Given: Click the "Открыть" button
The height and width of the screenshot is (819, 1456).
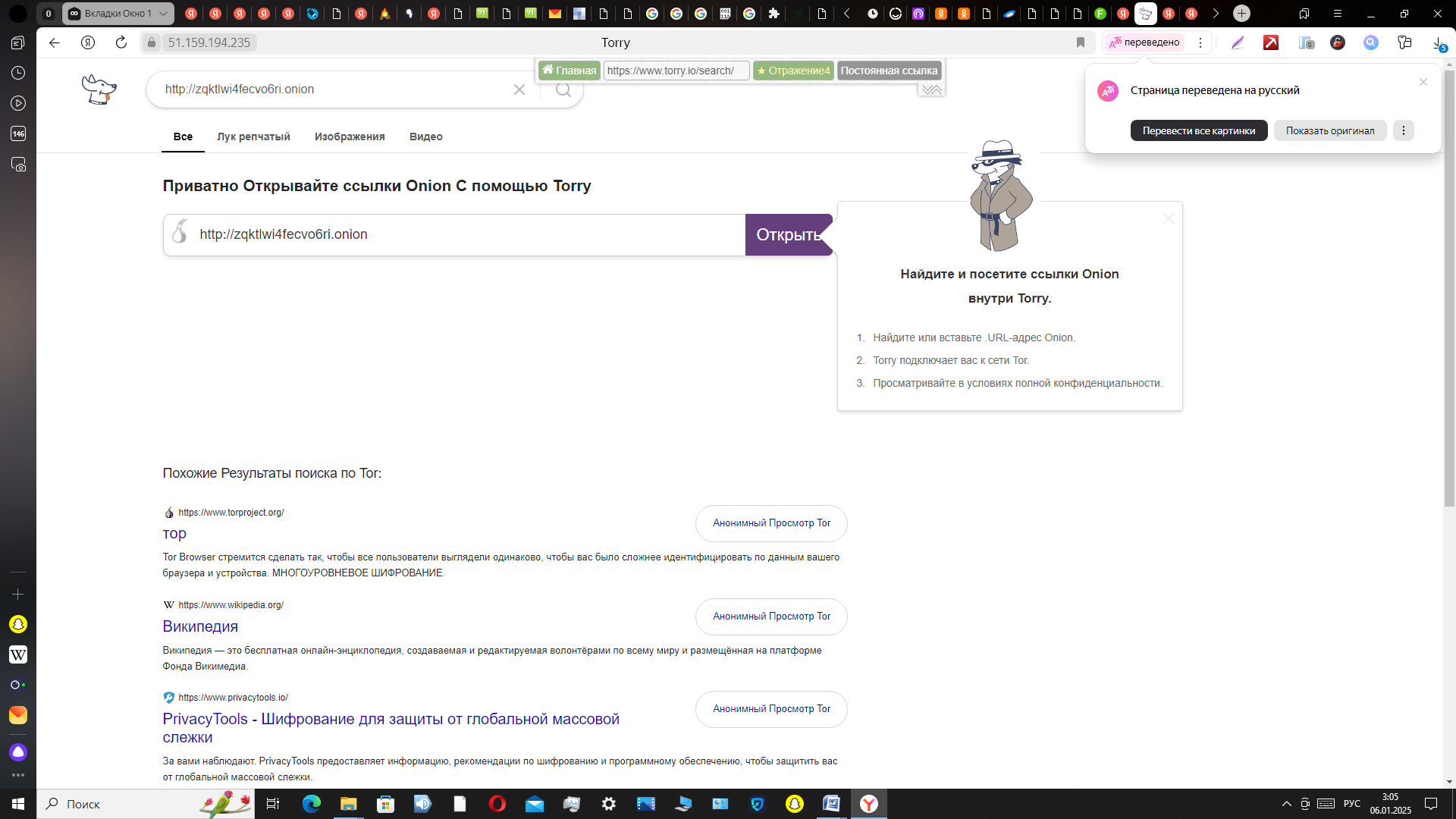Looking at the screenshot, I should (x=789, y=235).
